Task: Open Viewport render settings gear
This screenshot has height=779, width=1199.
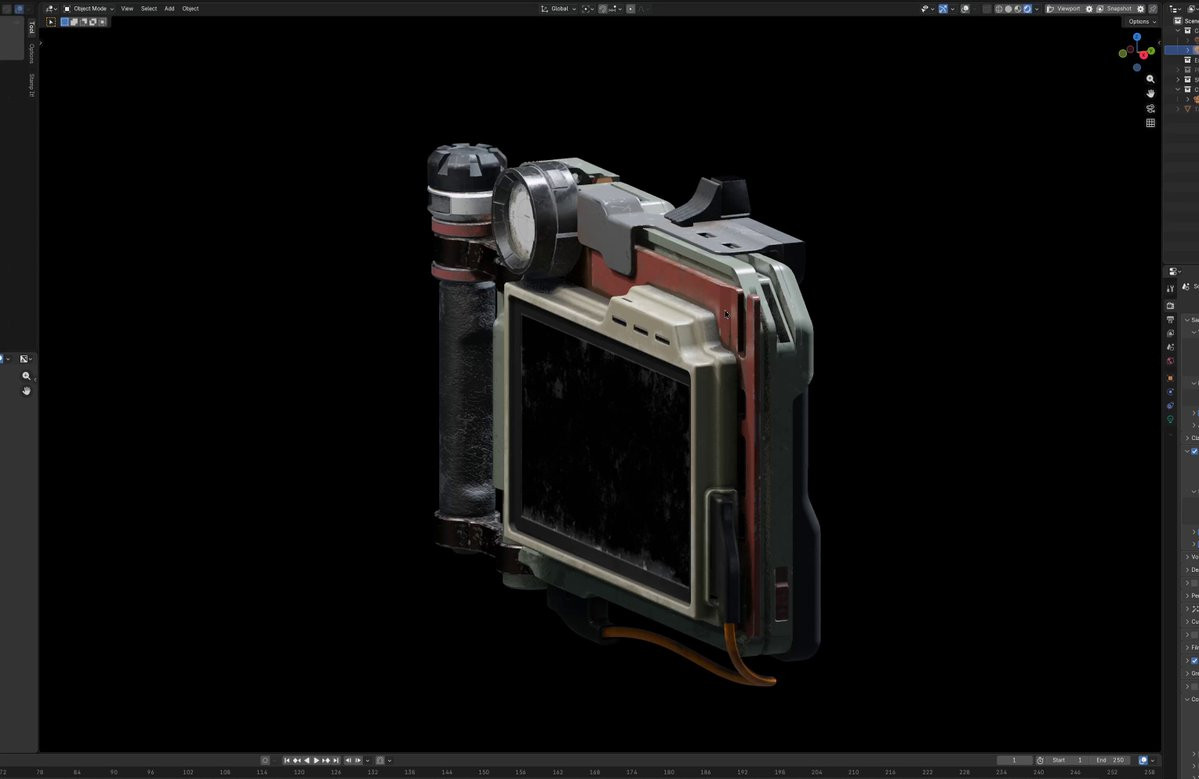Action: [x=1089, y=8]
